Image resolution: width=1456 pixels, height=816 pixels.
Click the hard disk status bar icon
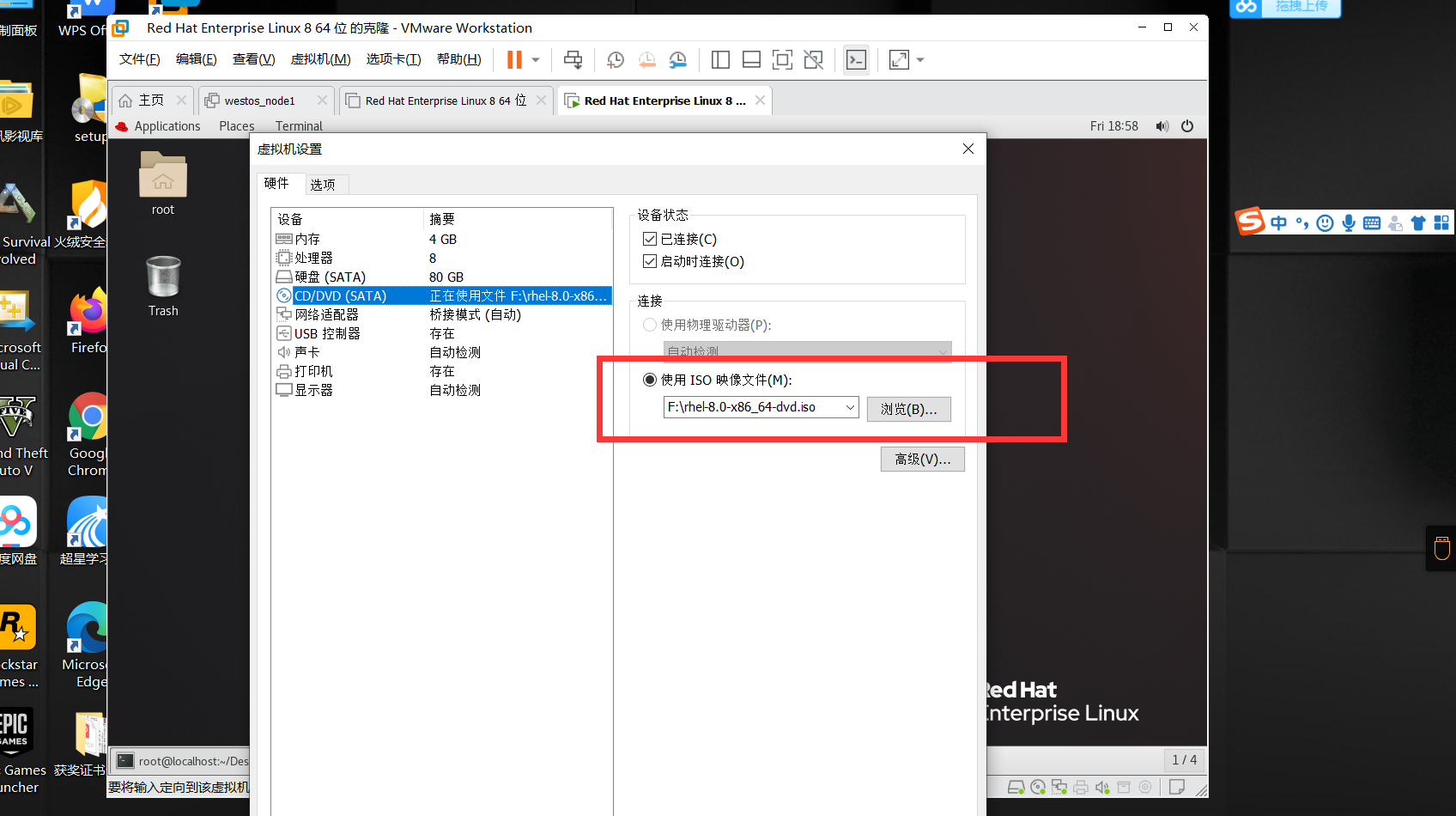point(1016,787)
